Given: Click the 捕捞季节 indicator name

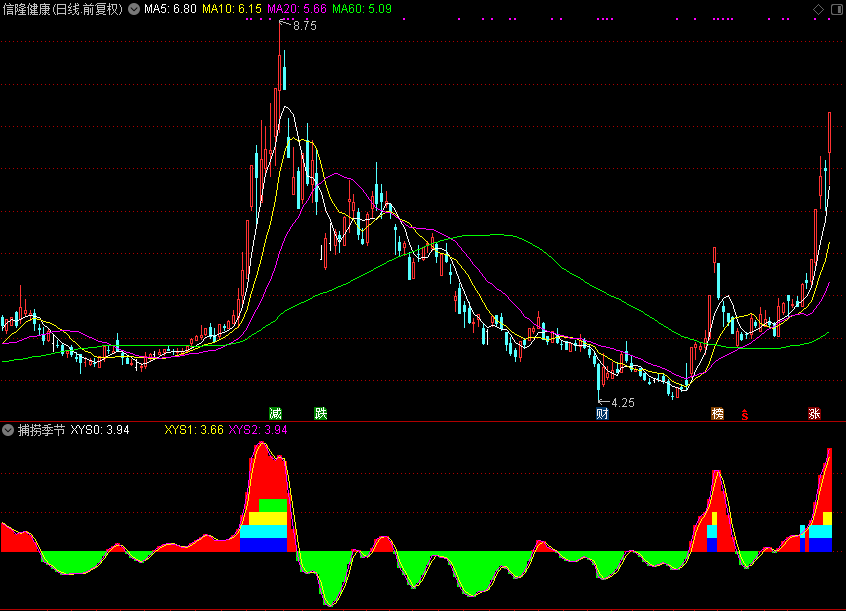Looking at the screenshot, I should (x=42, y=430).
